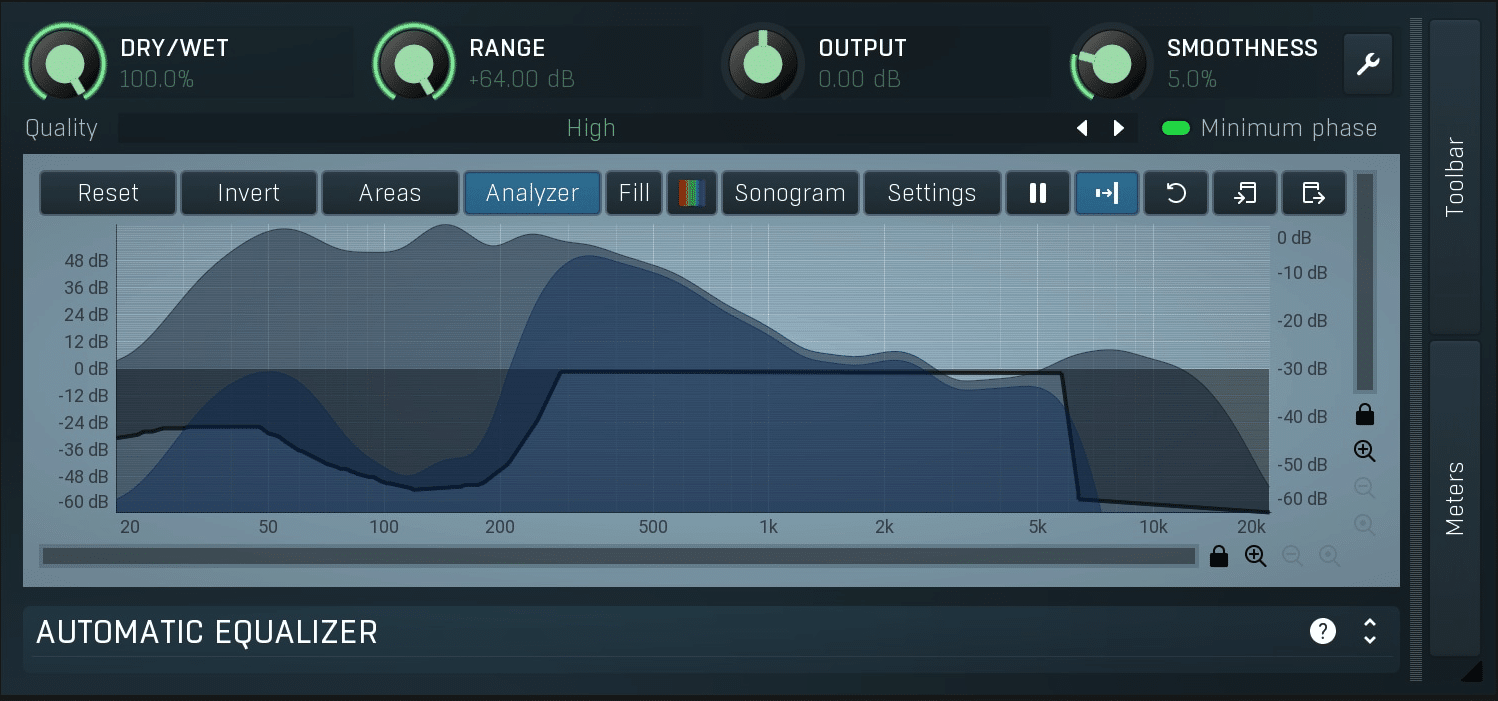Viewport: 1498px width, 701px height.
Task: Open the plugin settings wrench icon
Action: 1368,63
